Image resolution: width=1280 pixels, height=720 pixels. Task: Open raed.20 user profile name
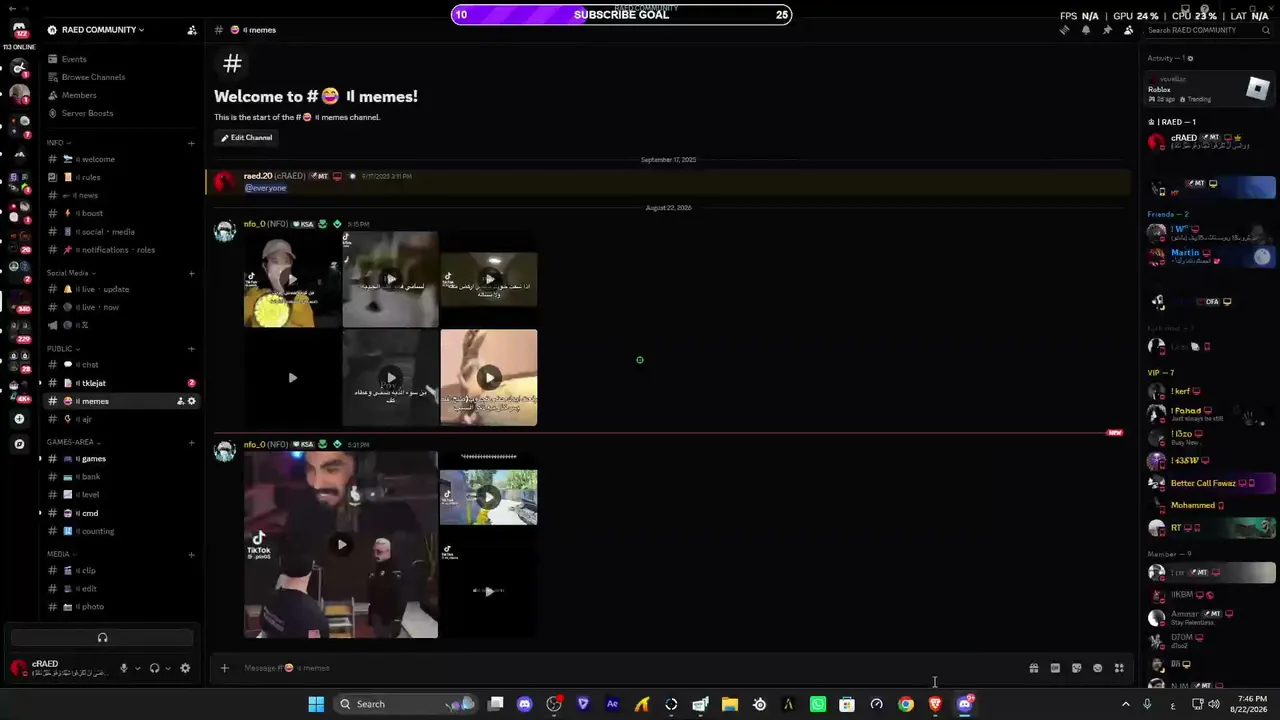[x=258, y=176]
